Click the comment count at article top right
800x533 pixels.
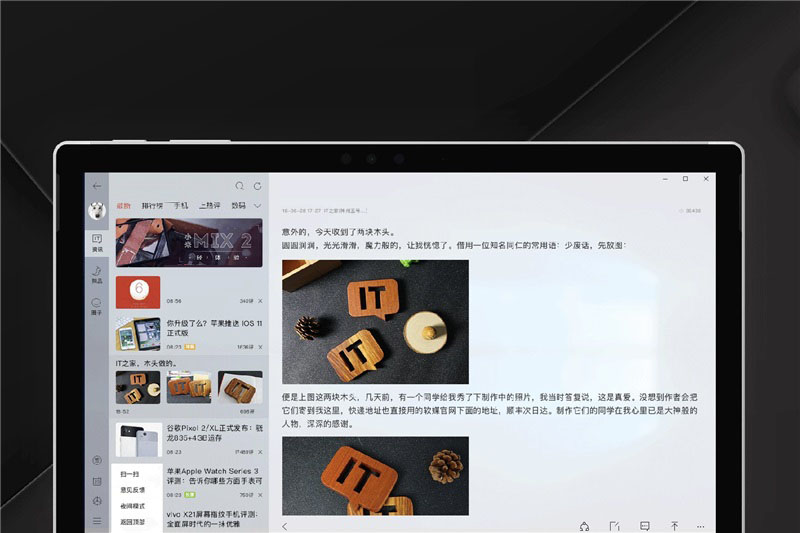point(690,211)
